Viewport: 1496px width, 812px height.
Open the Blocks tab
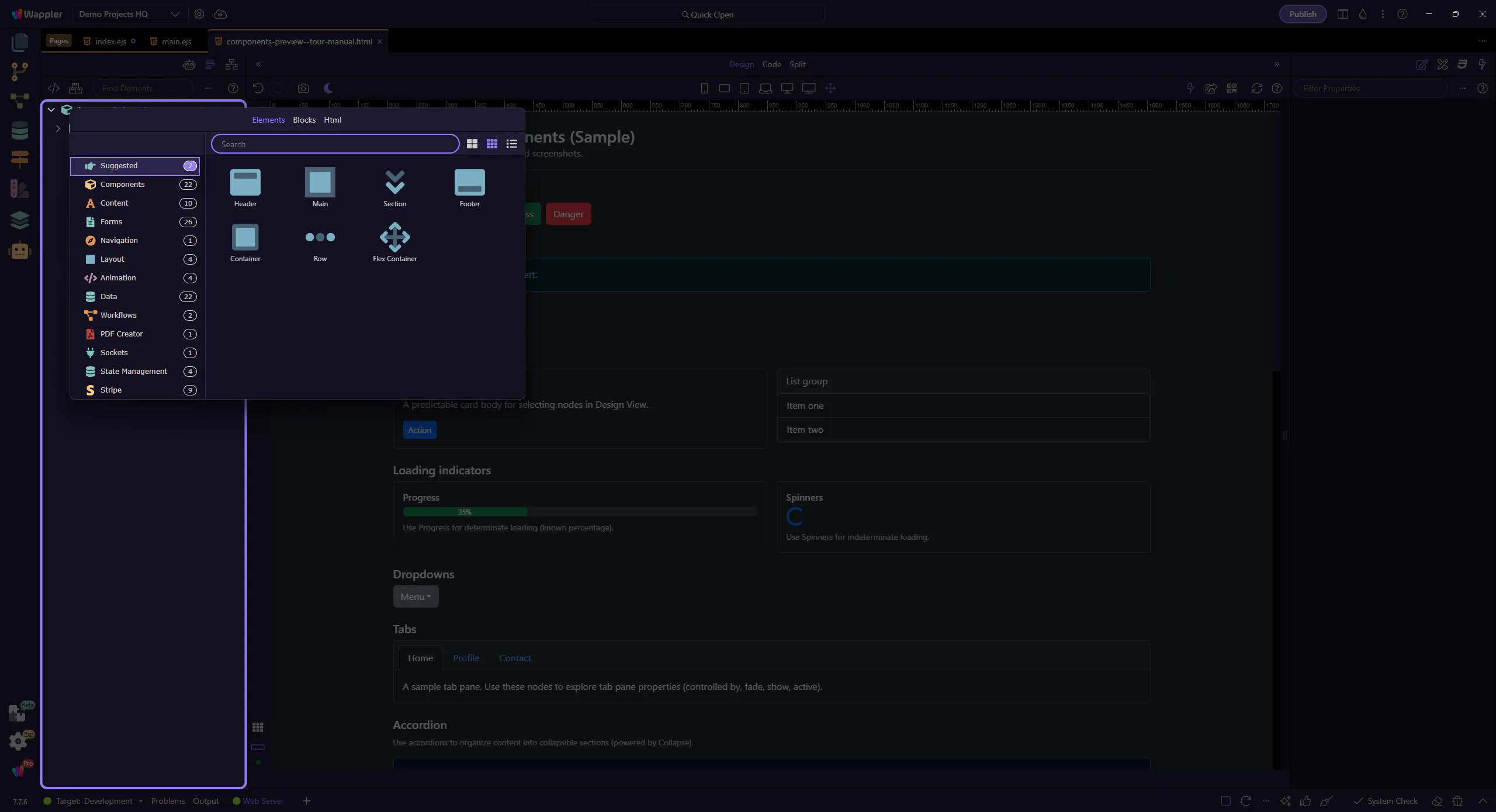(304, 120)
